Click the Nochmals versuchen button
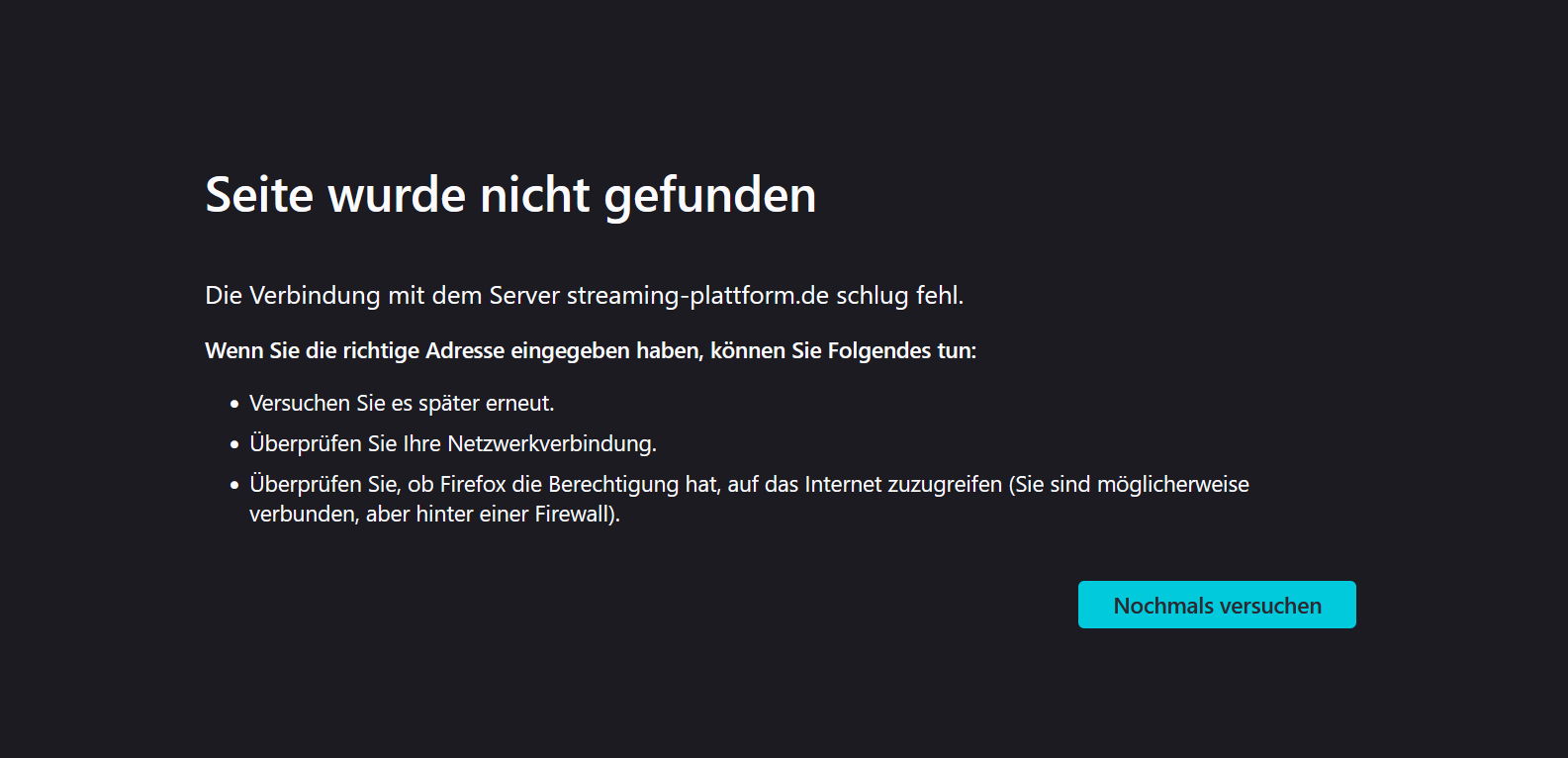 [x=1216, y=605]
